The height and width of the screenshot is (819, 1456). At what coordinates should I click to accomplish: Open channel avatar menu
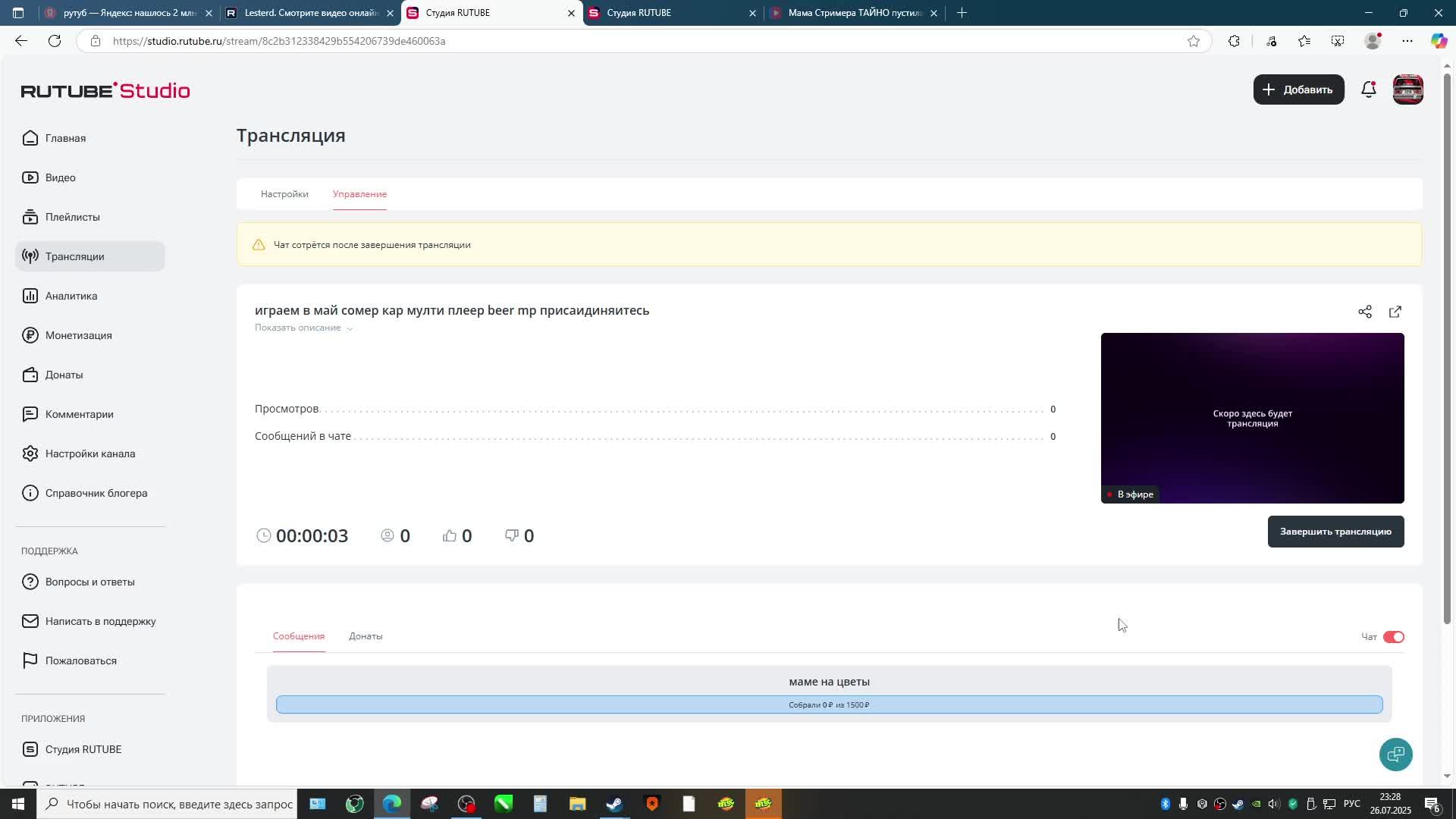pos(1407,89)
